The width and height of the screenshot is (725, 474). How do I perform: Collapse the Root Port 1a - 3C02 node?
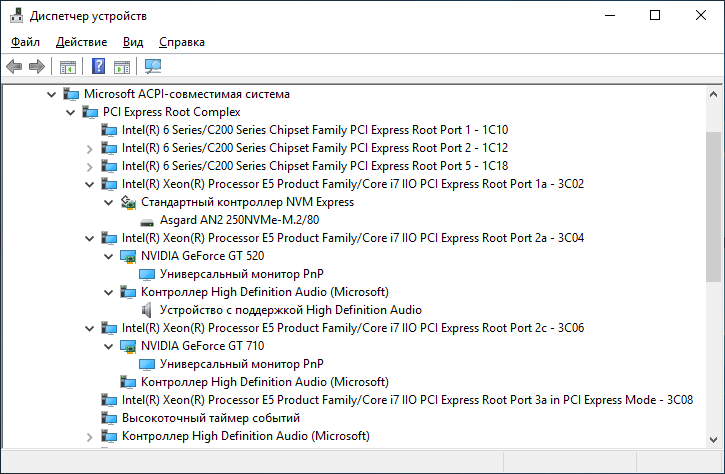click(x=89, y=184)
